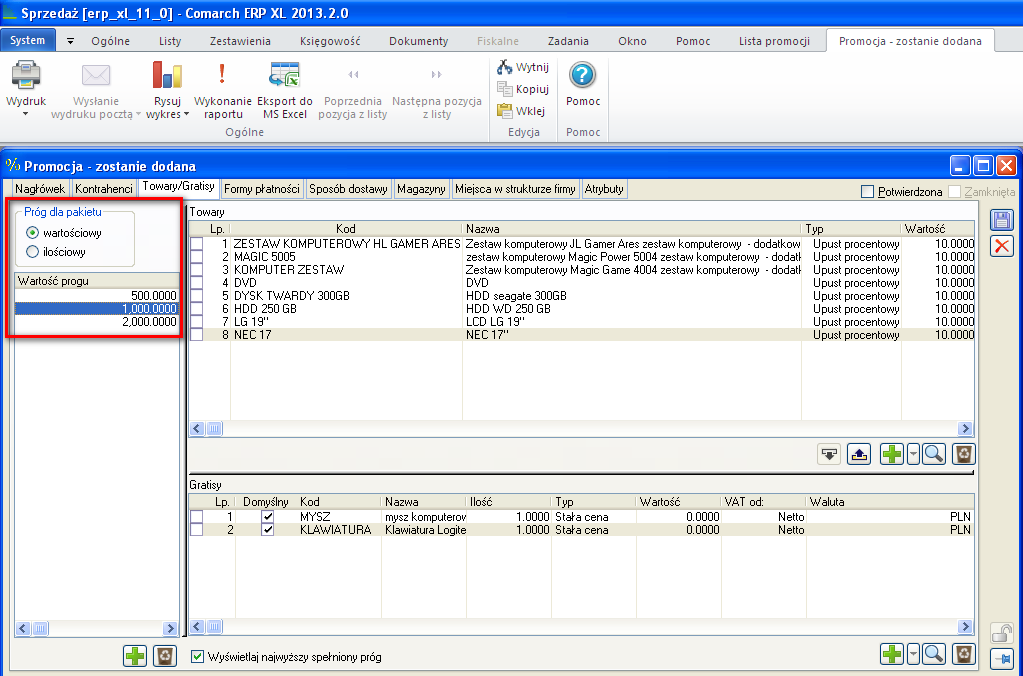Add new threshold value with green plus

point(135,655)
